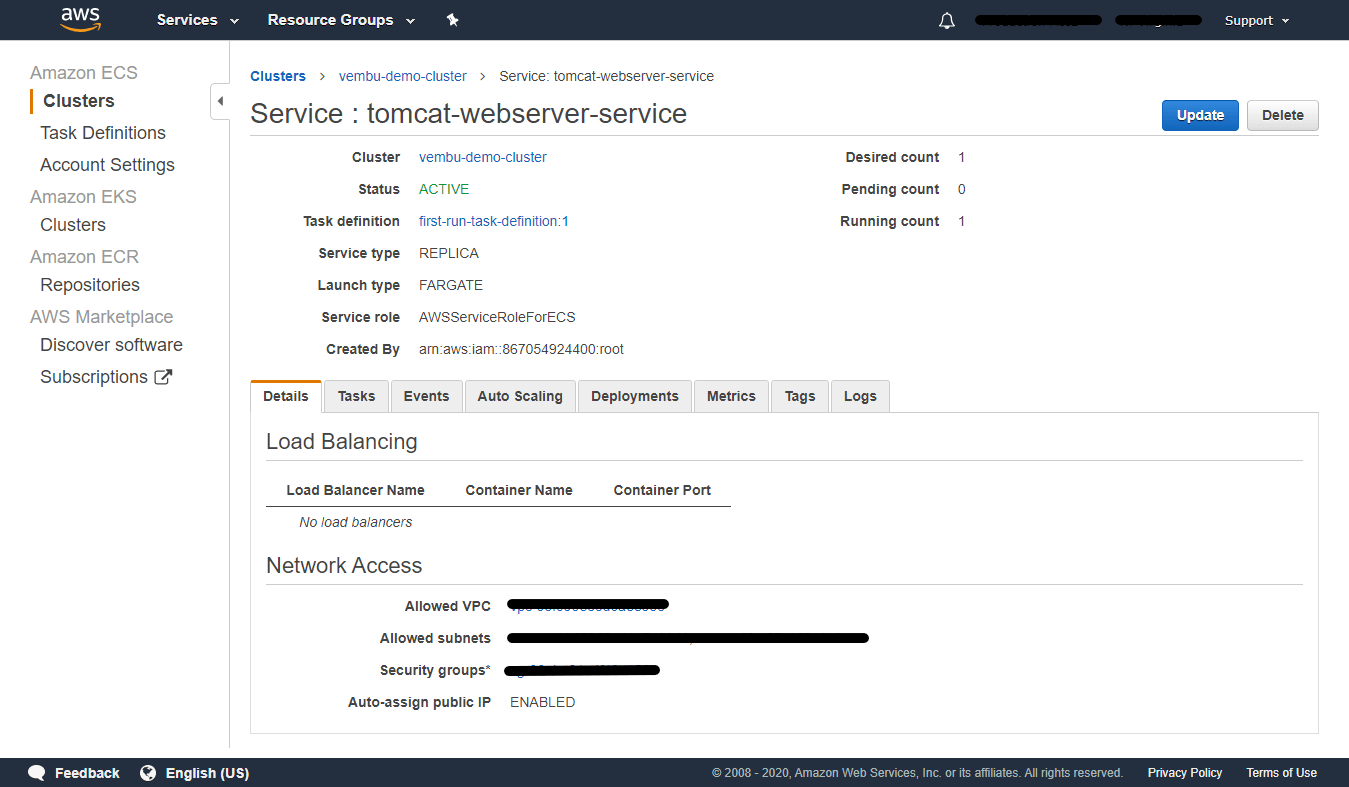Open Account Settings in sidebar
Viewport: 1349px width, 787px height.
click(x=107, y=165)
